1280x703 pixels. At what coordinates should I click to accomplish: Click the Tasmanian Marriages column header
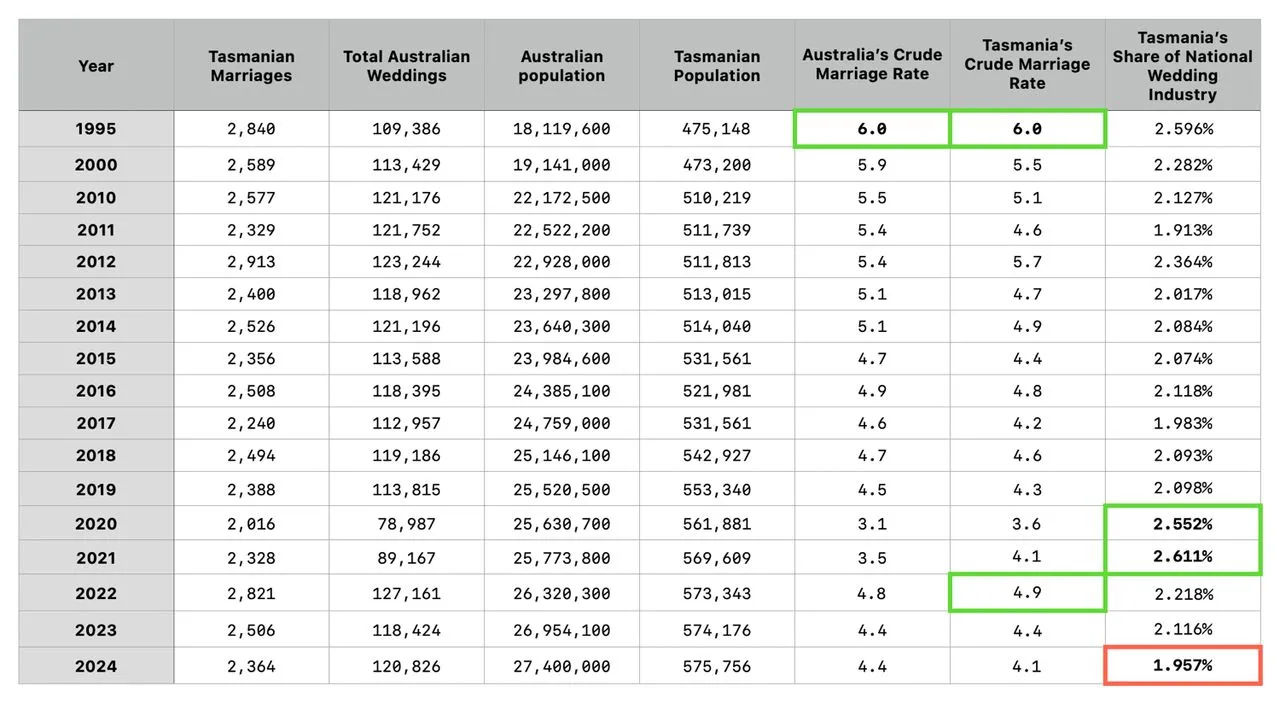pyautogui.click(x=251, y=66)
